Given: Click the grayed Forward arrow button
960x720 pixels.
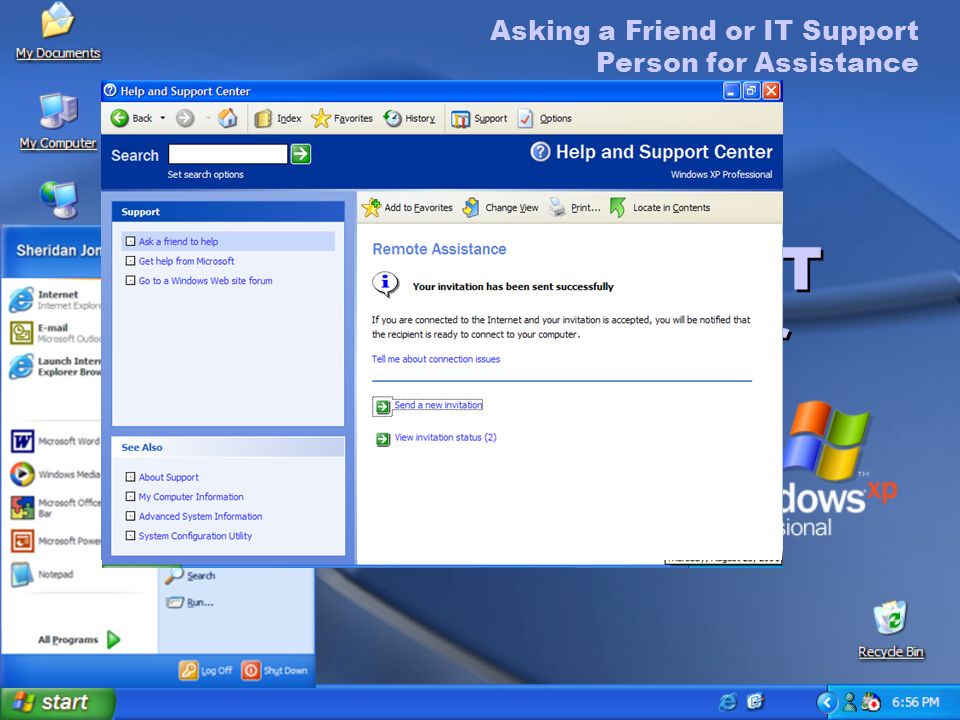Looking at the screenshot, I should point(185,118).
